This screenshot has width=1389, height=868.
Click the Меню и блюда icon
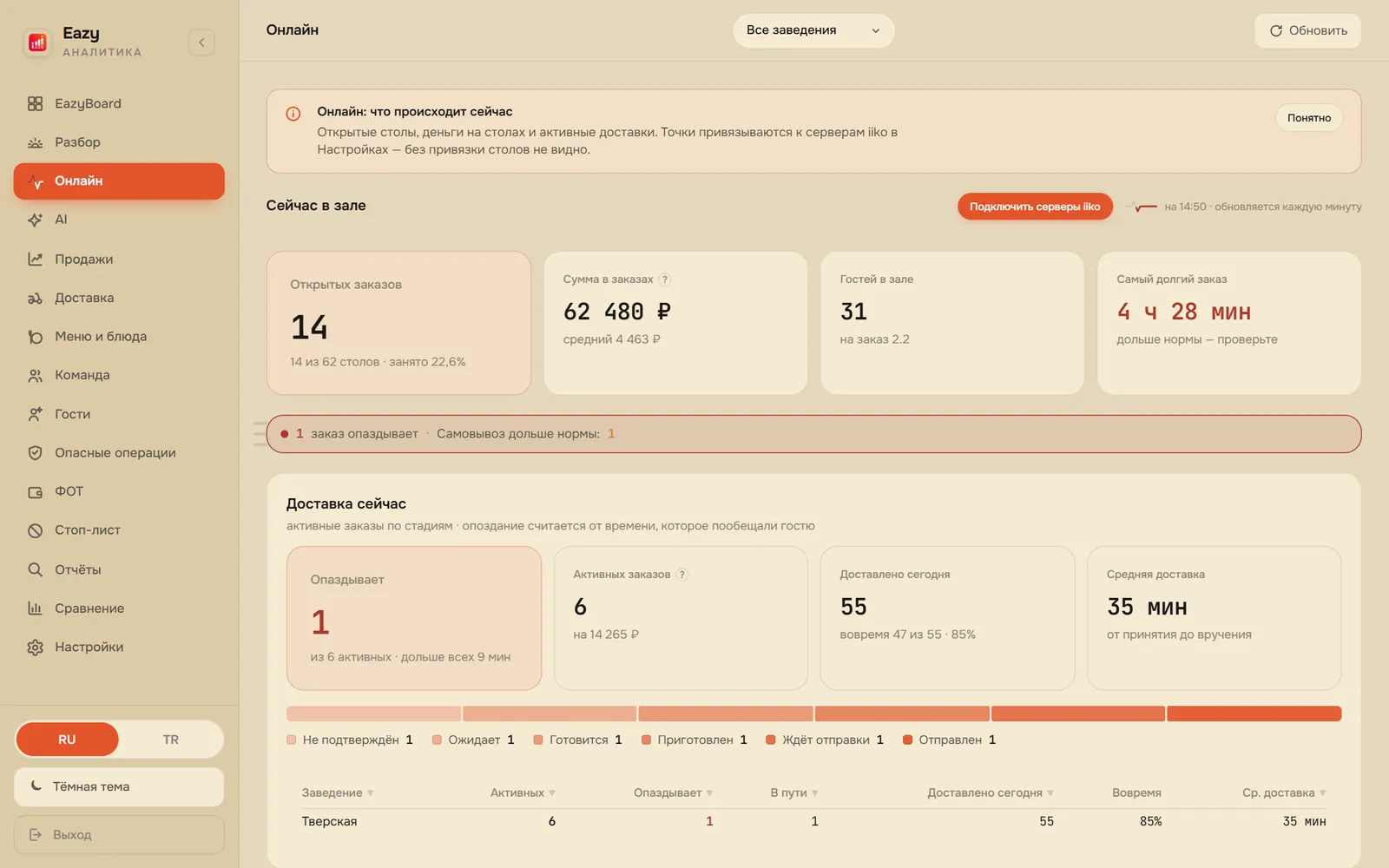click(x=35, y=337)
